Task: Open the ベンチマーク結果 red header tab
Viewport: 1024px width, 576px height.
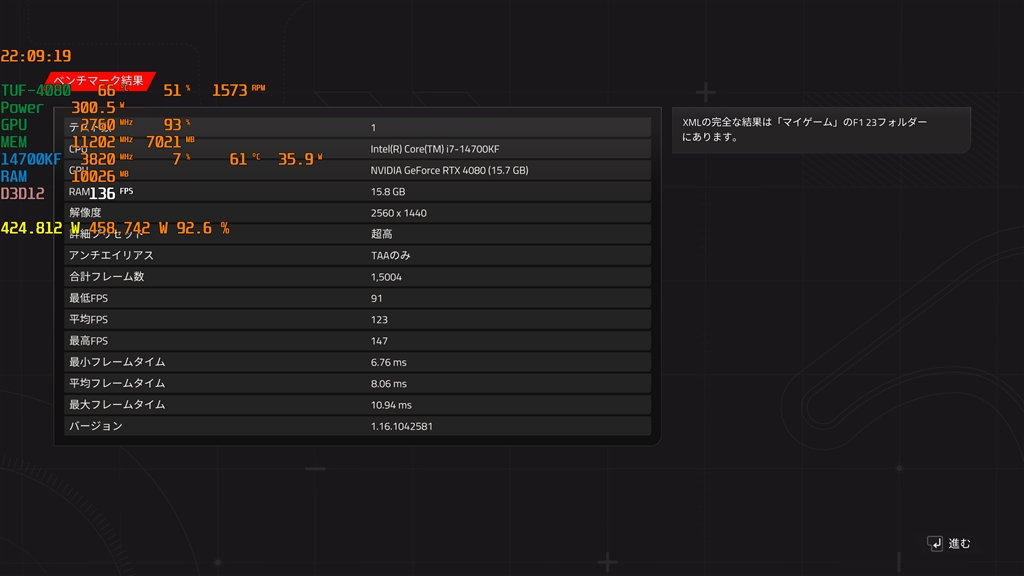Action: [99, 81]
